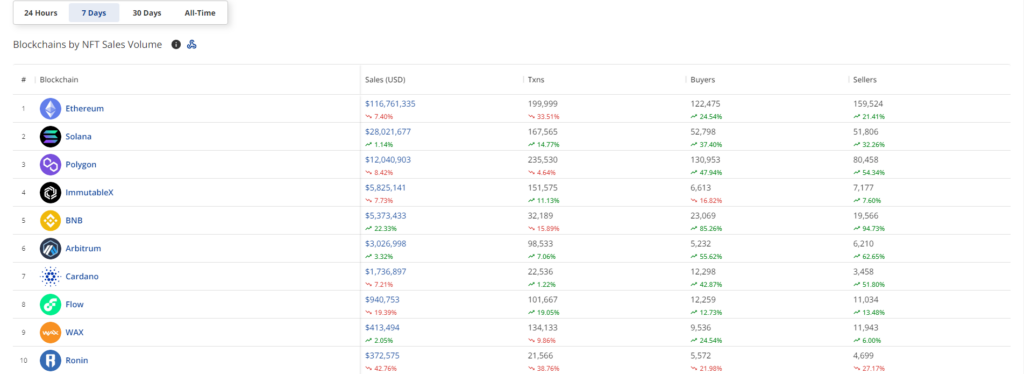Click the Solana logo icon

50,136
